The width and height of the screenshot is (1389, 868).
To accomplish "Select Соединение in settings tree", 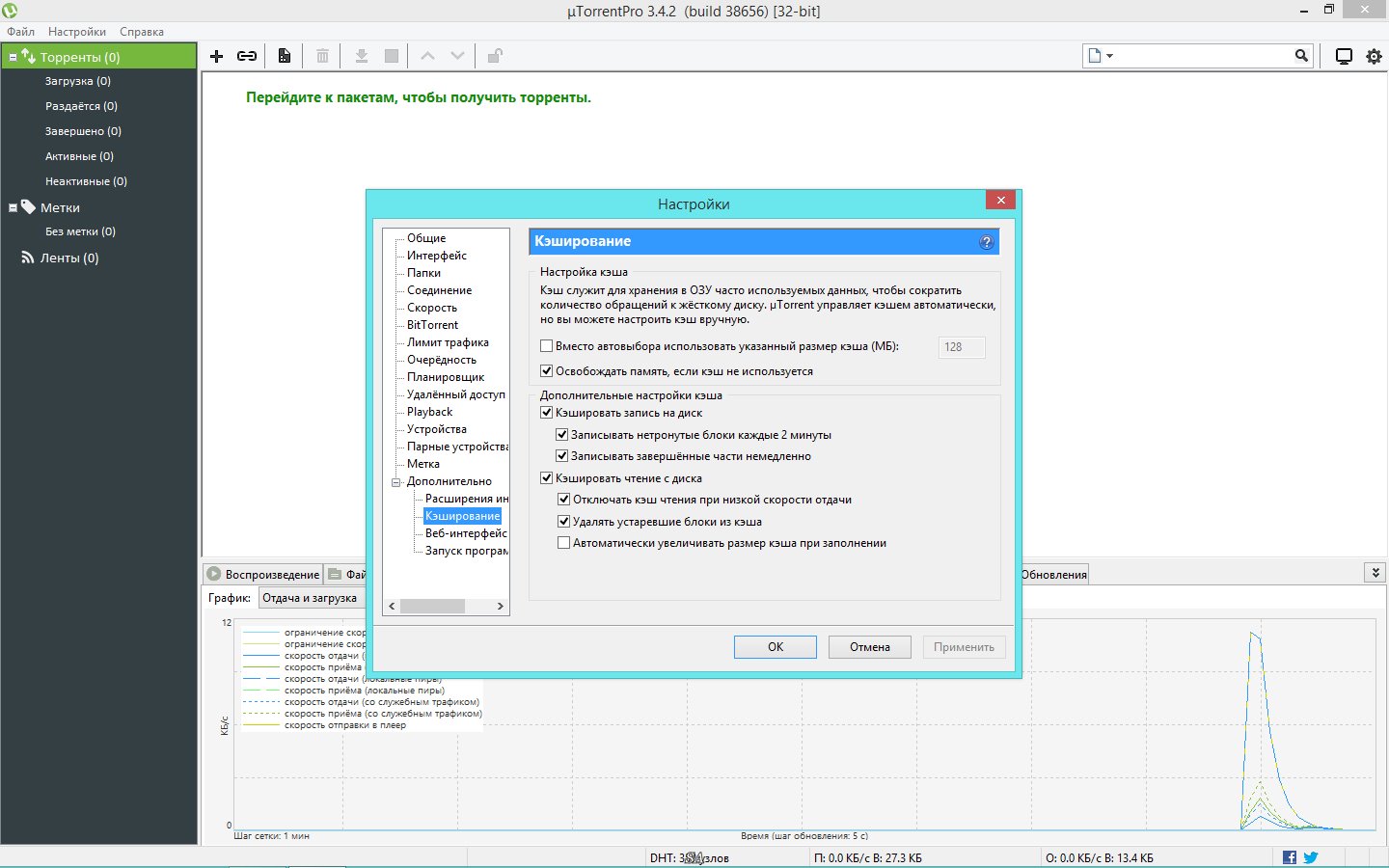I will [440, 290].
